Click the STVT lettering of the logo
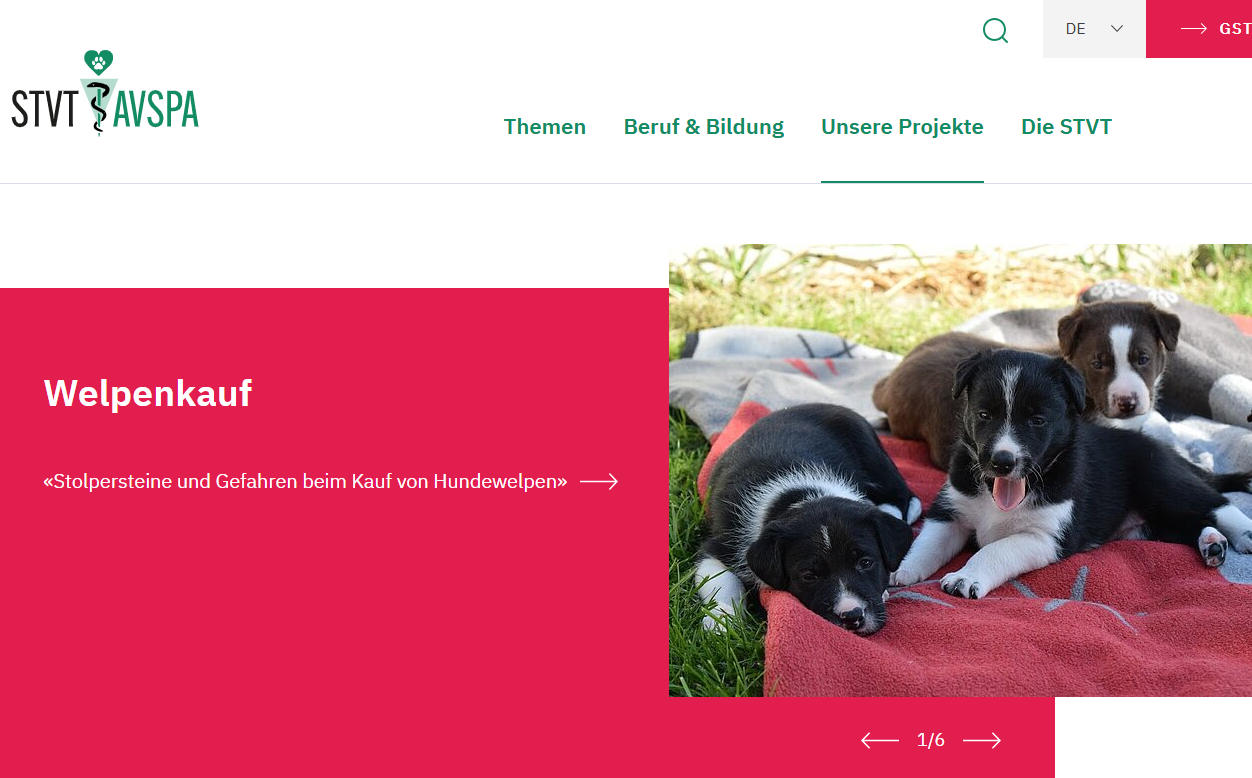 click(44, 108)
